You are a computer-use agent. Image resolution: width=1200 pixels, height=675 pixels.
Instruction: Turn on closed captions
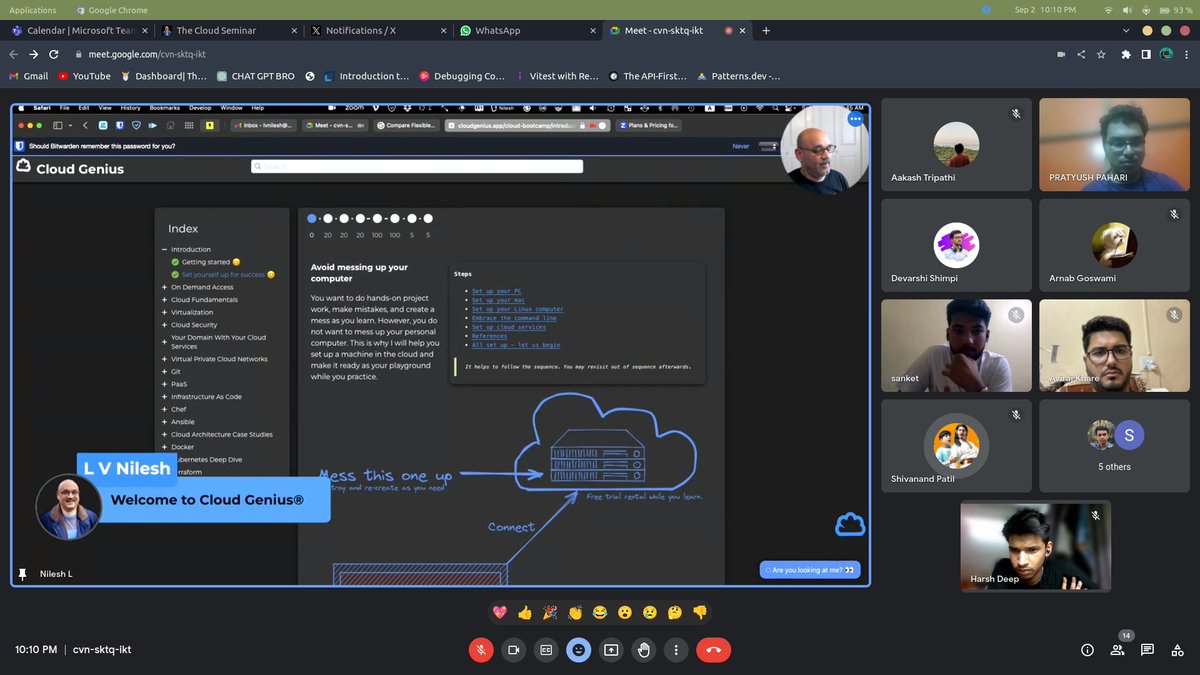(546, 649)
